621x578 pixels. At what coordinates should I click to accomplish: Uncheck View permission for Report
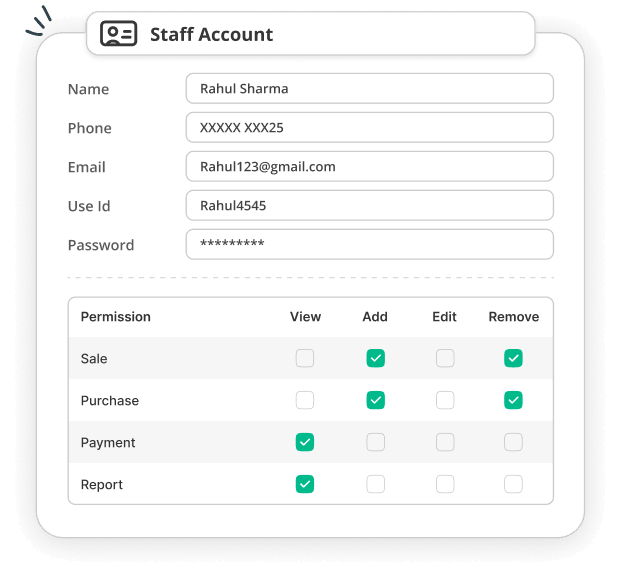click(x=305, y=484)
